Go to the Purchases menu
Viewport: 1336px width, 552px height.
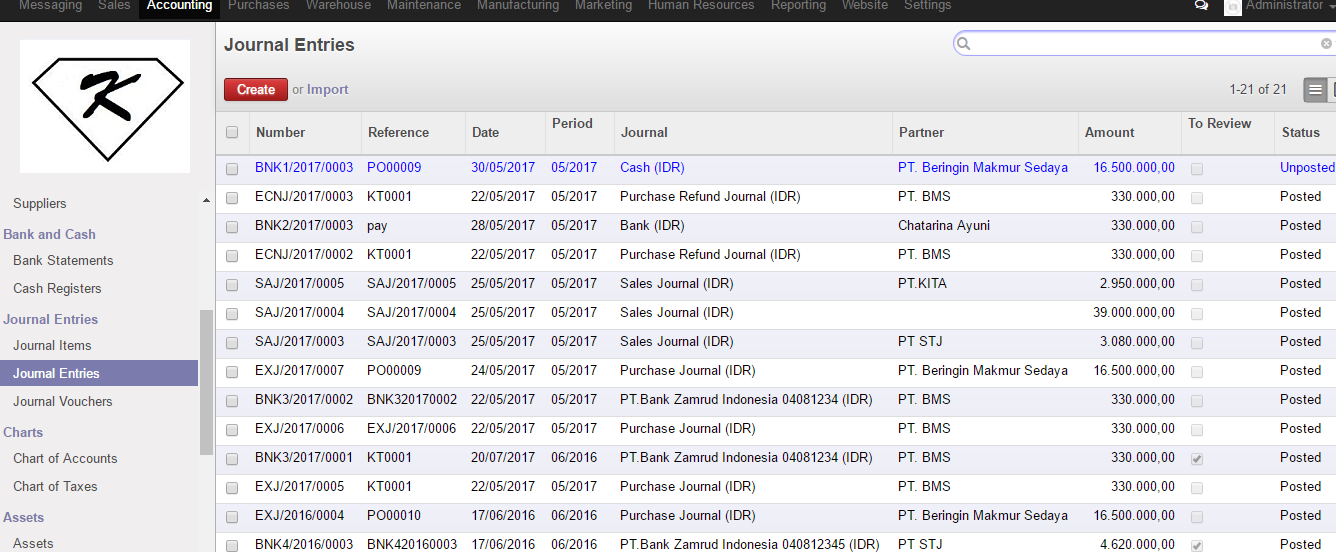[x=259, y=6]
